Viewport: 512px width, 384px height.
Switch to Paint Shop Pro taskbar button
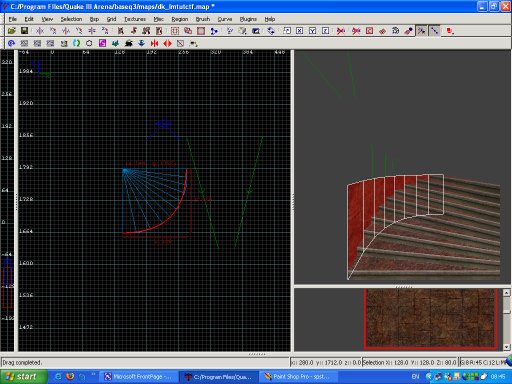(x=298, y=377)
